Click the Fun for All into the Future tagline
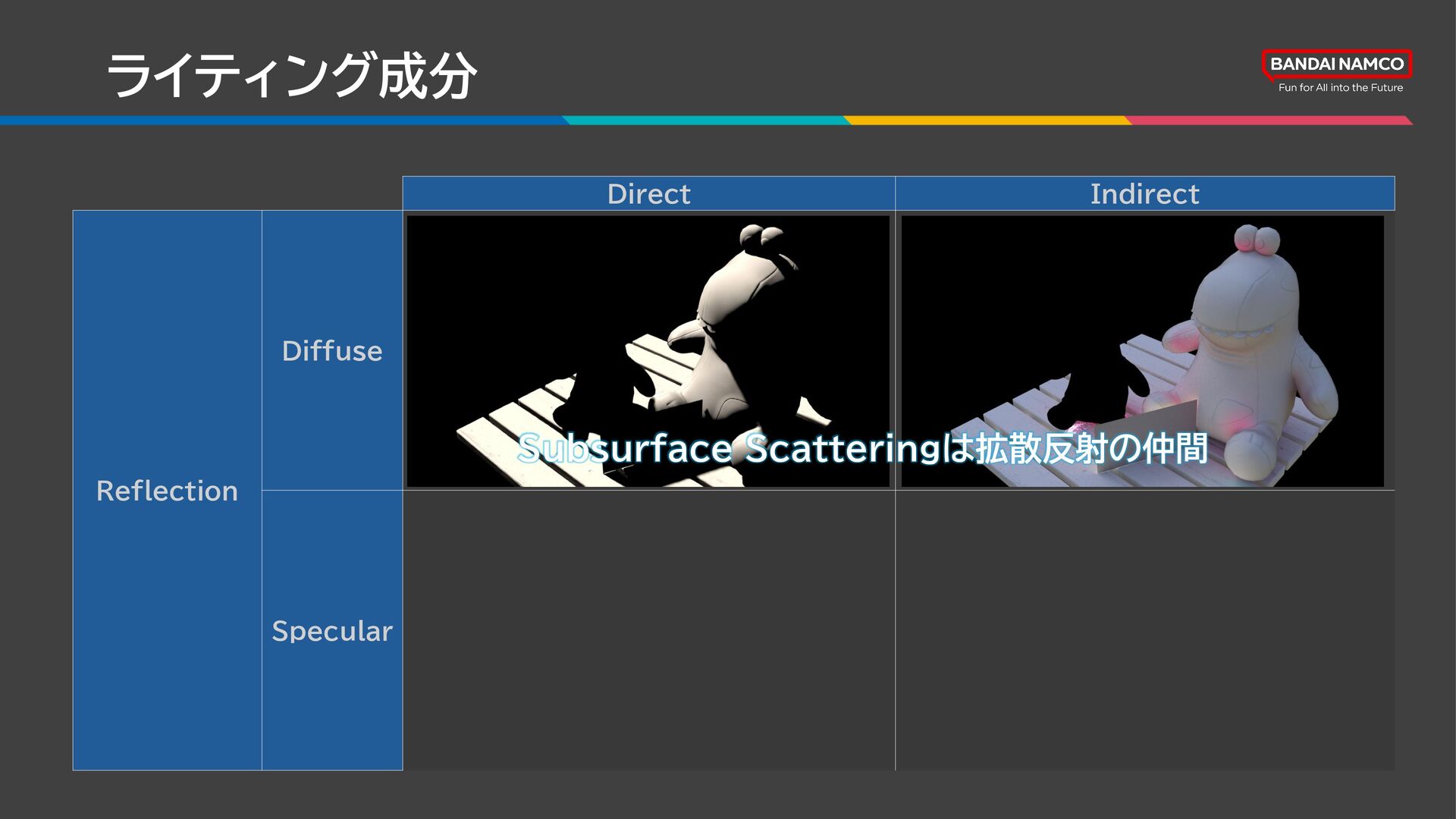Screen dimensions: 1456x819 tap(1340, 88)
